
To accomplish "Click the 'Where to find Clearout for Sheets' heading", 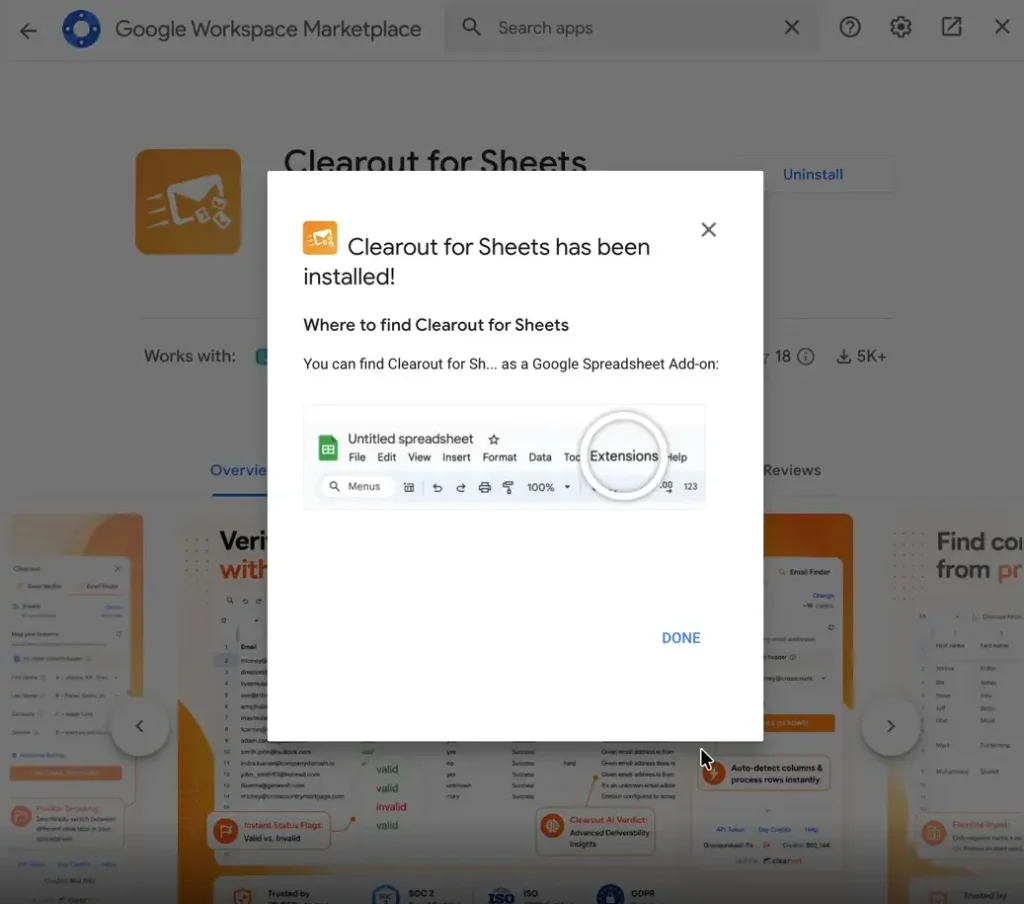I will pyautogui.click(x=436, y=325).
